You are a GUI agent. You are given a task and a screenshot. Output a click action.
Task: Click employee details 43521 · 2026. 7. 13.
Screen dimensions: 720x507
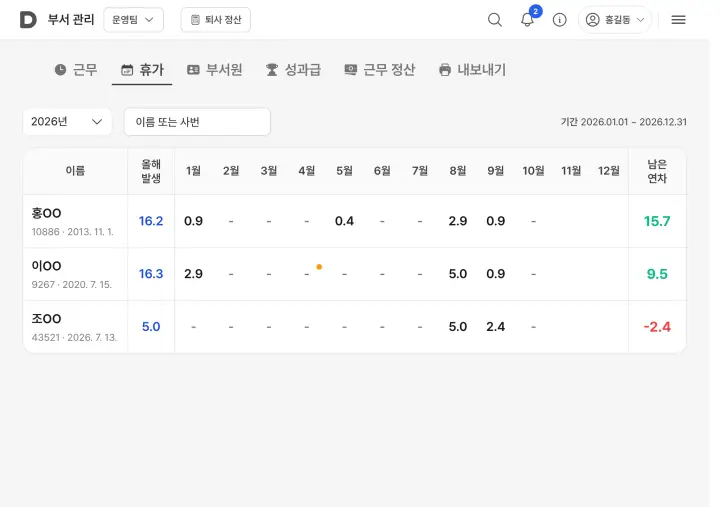pos(74,338)
